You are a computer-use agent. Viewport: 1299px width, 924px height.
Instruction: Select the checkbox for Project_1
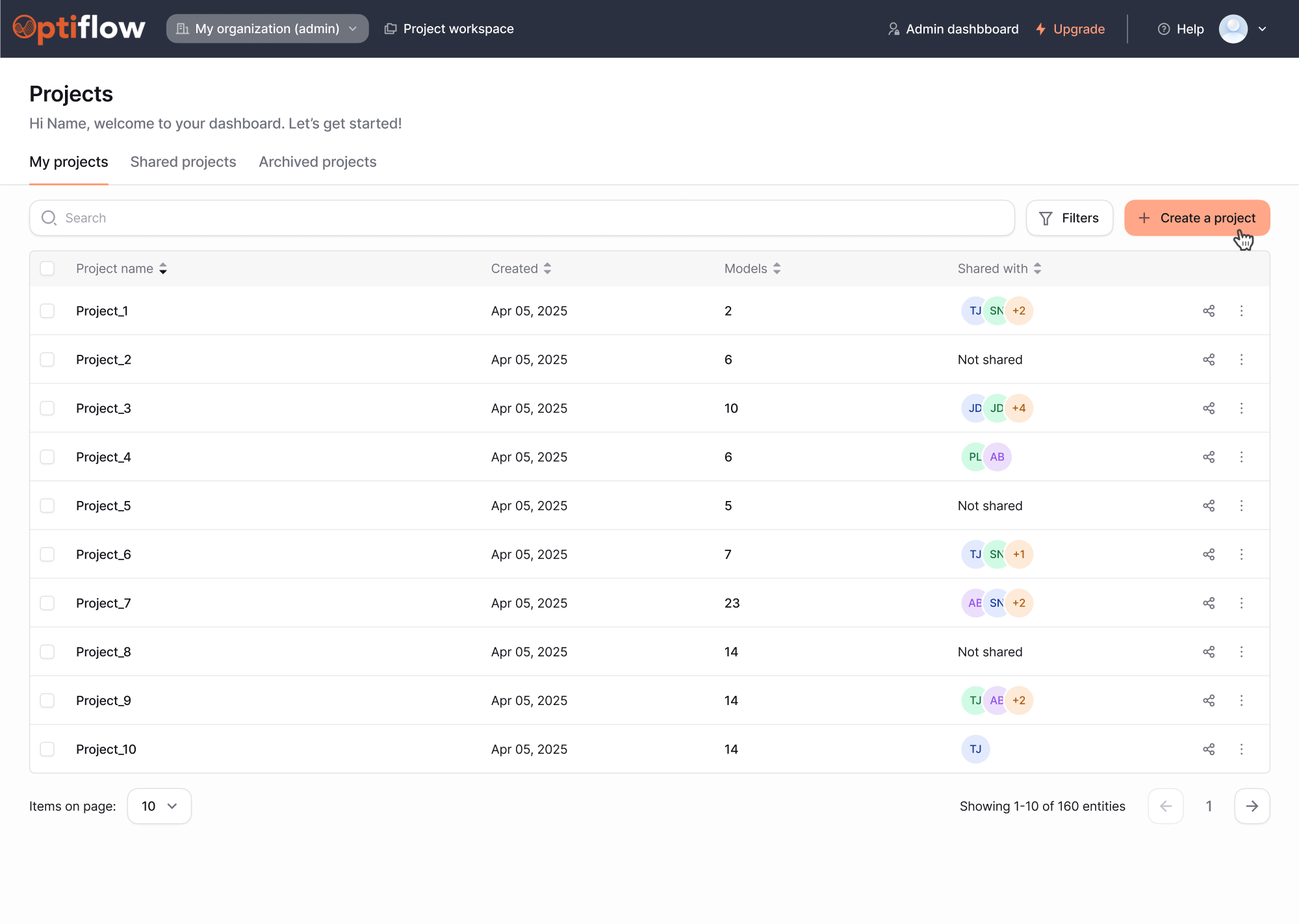click(47, 311)
